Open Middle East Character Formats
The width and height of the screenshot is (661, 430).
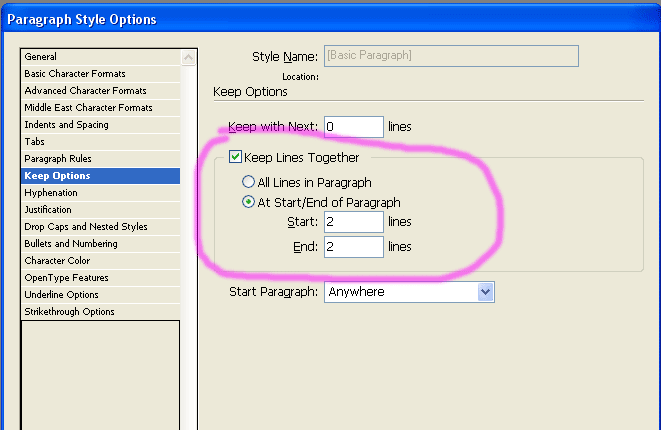coord(100,108)
